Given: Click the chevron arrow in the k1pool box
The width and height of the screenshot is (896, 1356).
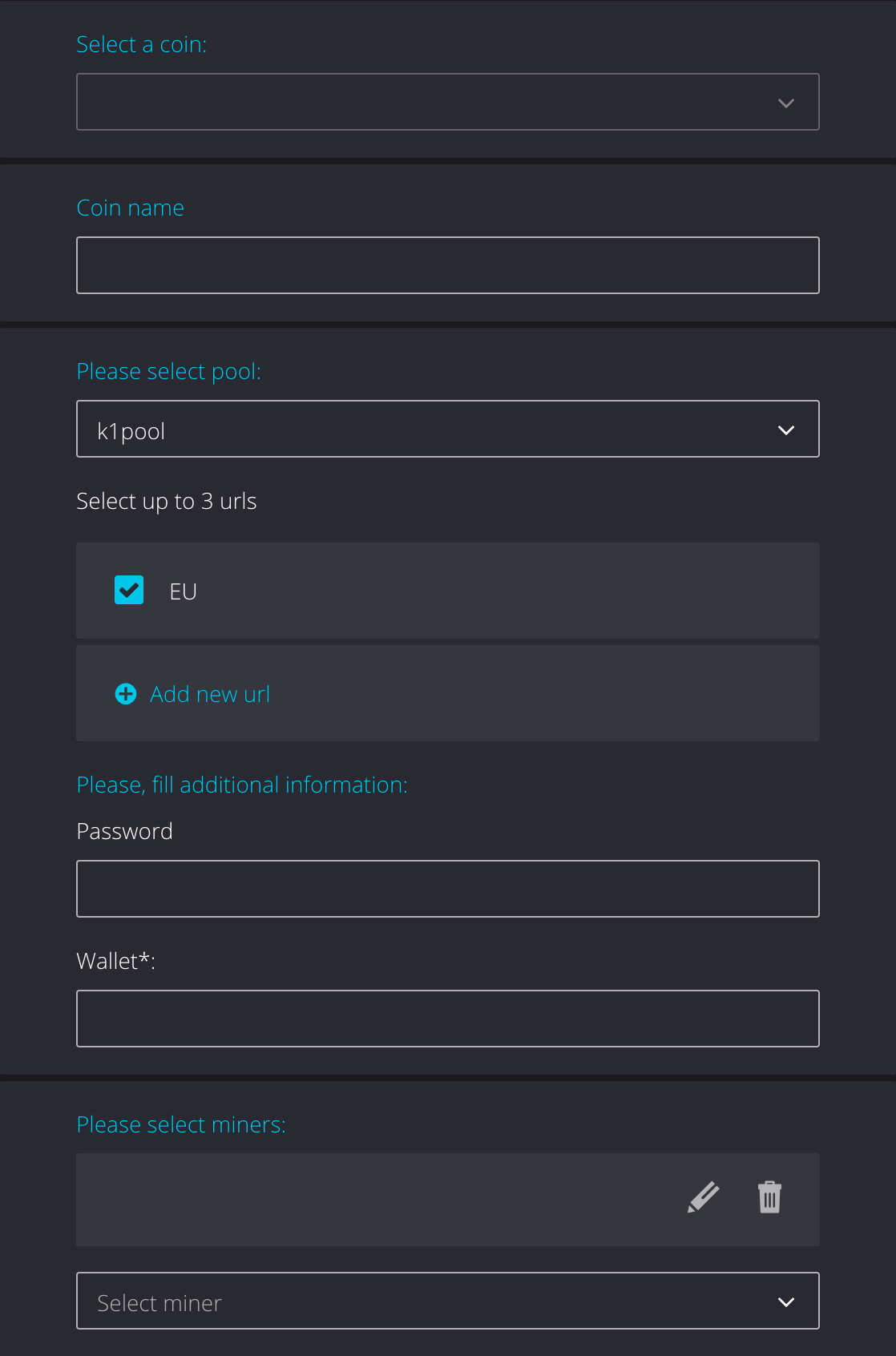Looking at the screenshot, I should [x=786, y=430].
